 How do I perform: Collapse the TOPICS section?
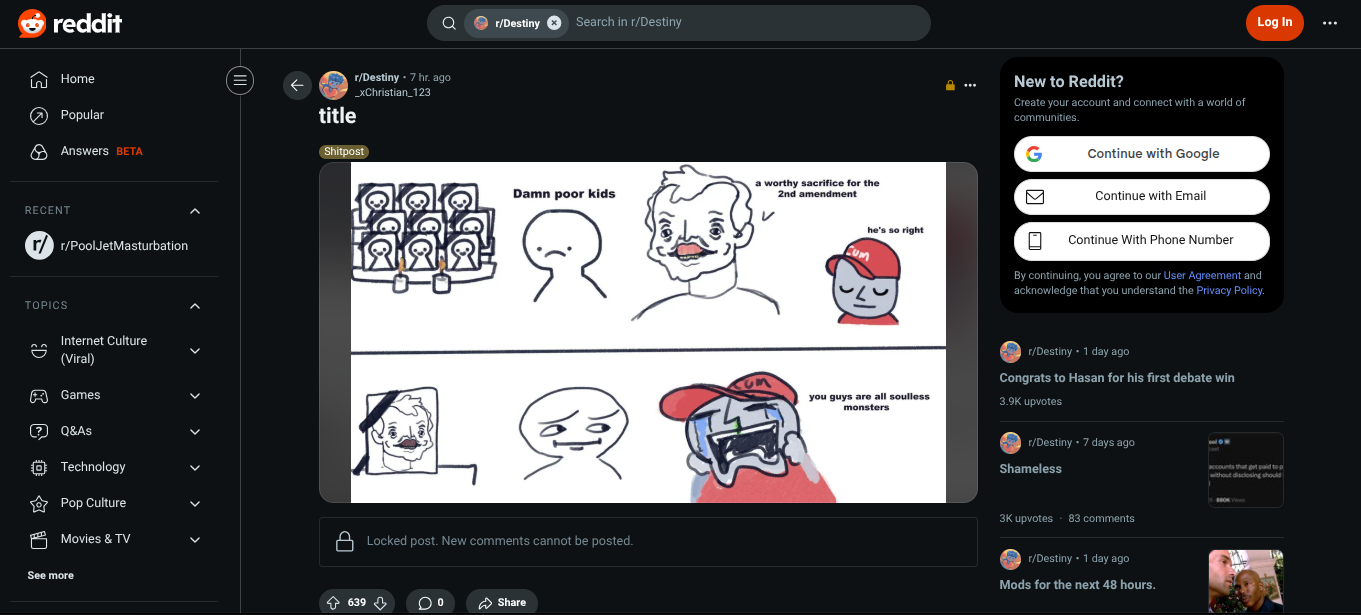coord(195,306)
